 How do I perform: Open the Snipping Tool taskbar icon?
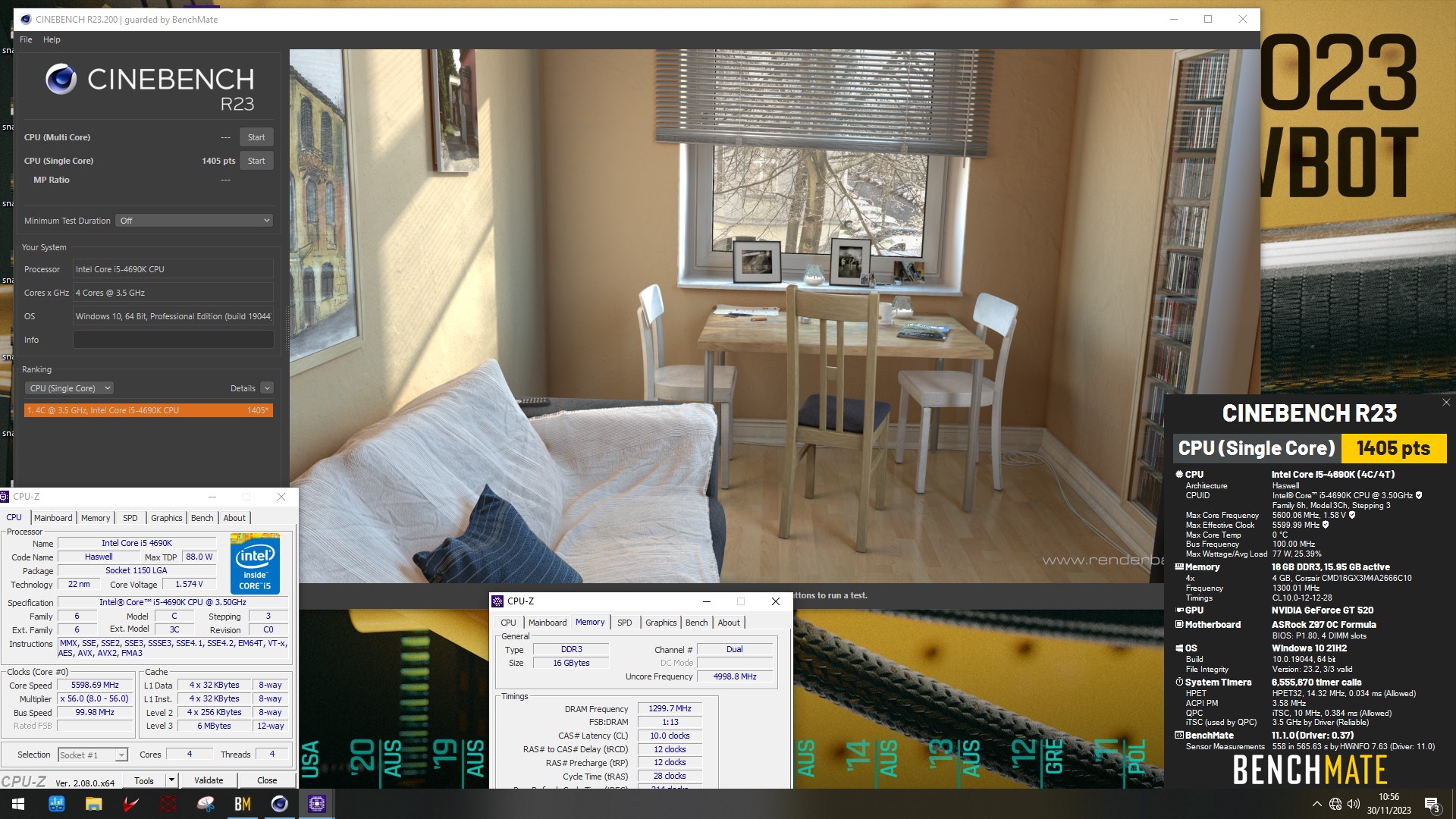[206, 804]
